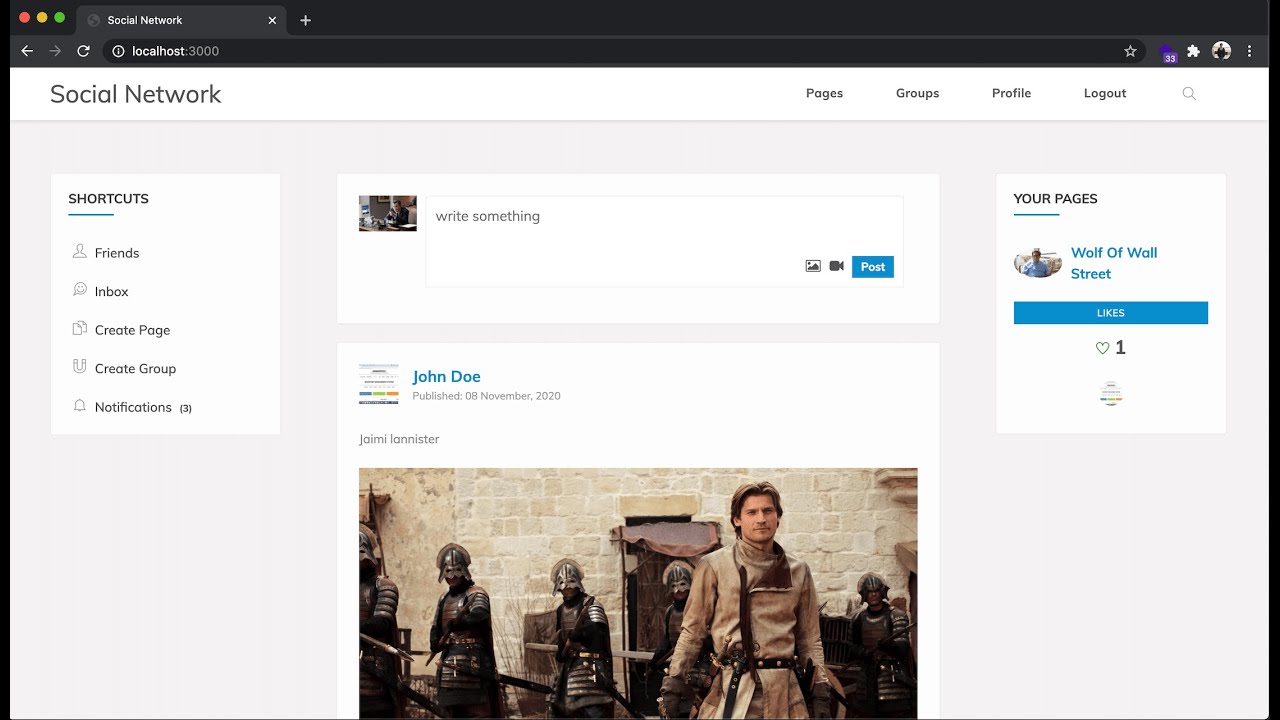
Task: Click John Doe's post avatar thumbnail
Action: [379, 384]
